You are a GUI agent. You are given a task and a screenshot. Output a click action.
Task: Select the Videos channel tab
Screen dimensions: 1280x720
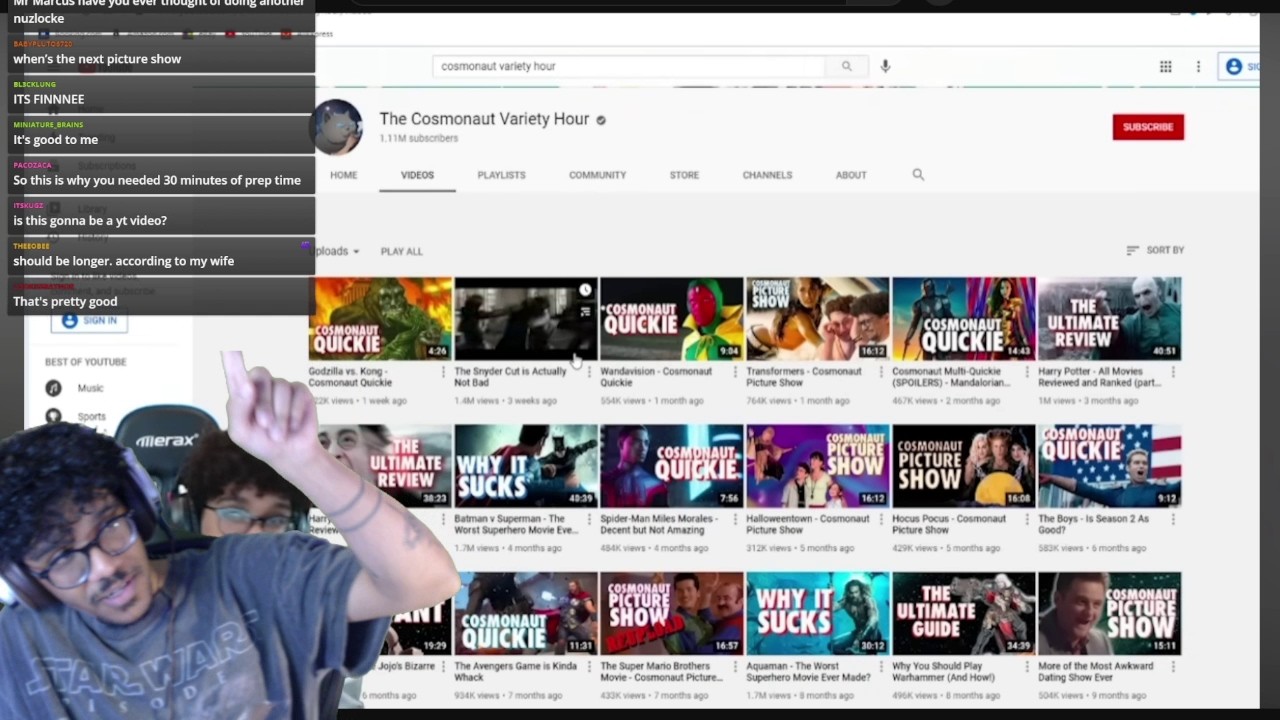[417, 175]
